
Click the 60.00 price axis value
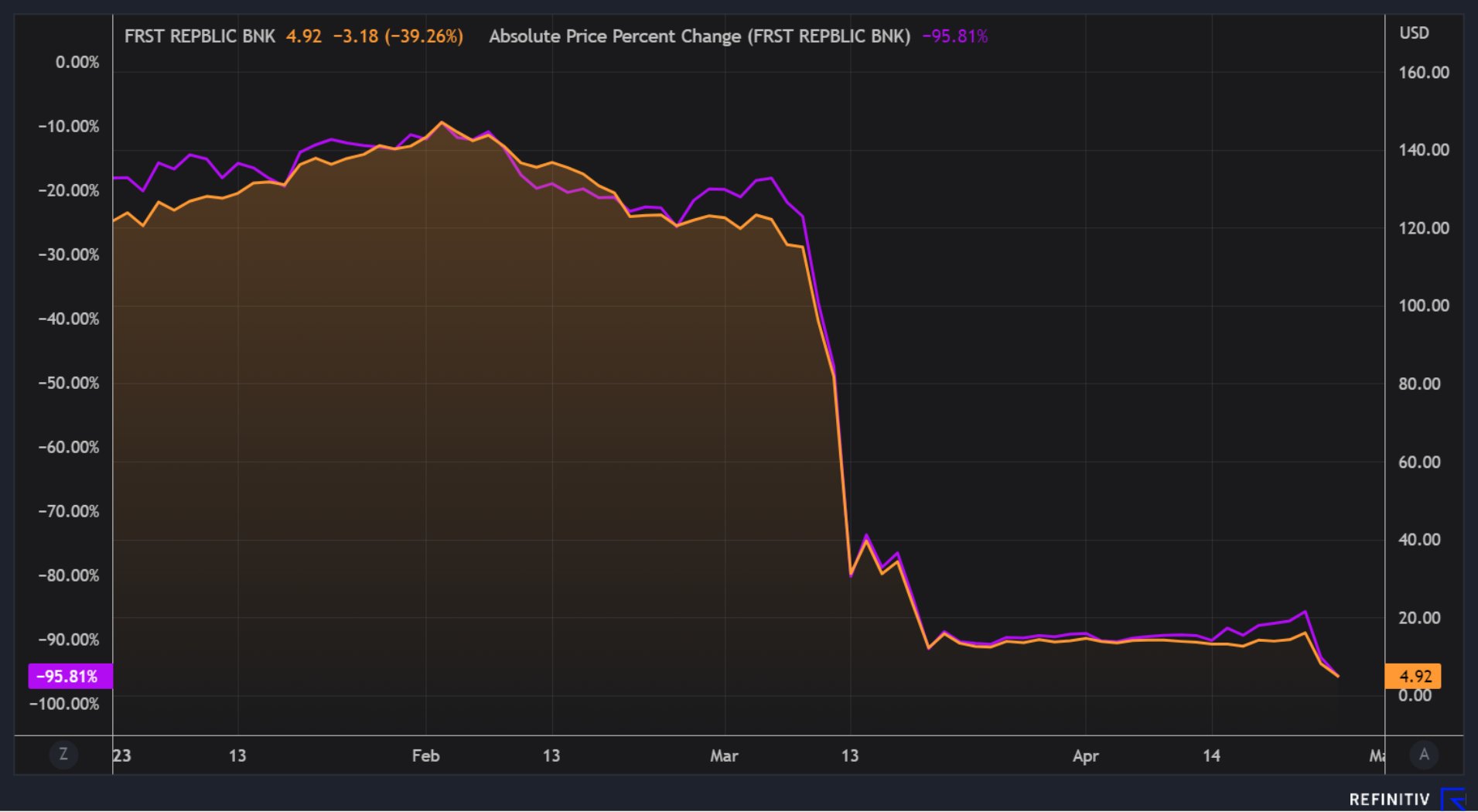tap(1419, 462)
